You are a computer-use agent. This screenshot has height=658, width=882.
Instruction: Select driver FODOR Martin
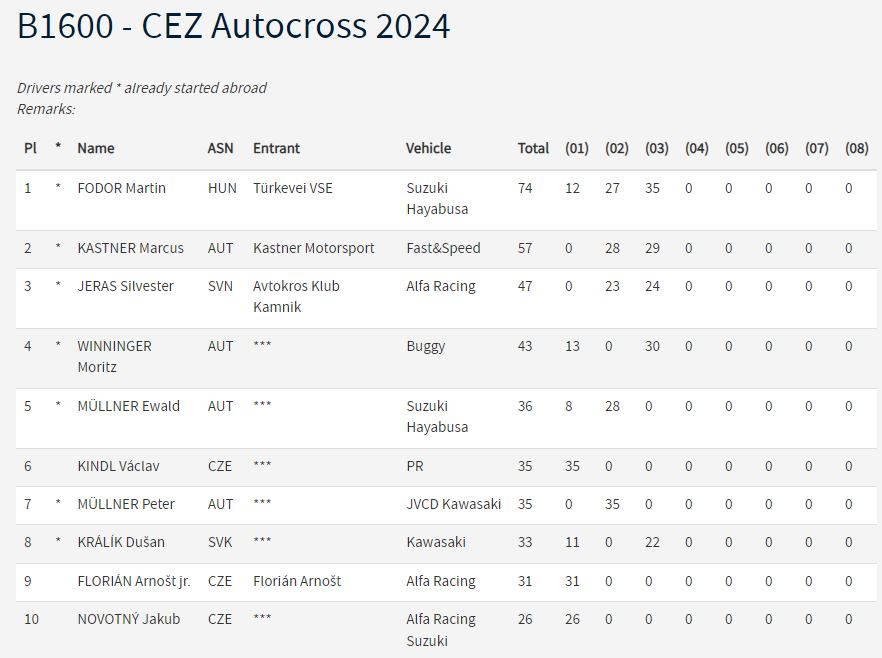(122, 188)
